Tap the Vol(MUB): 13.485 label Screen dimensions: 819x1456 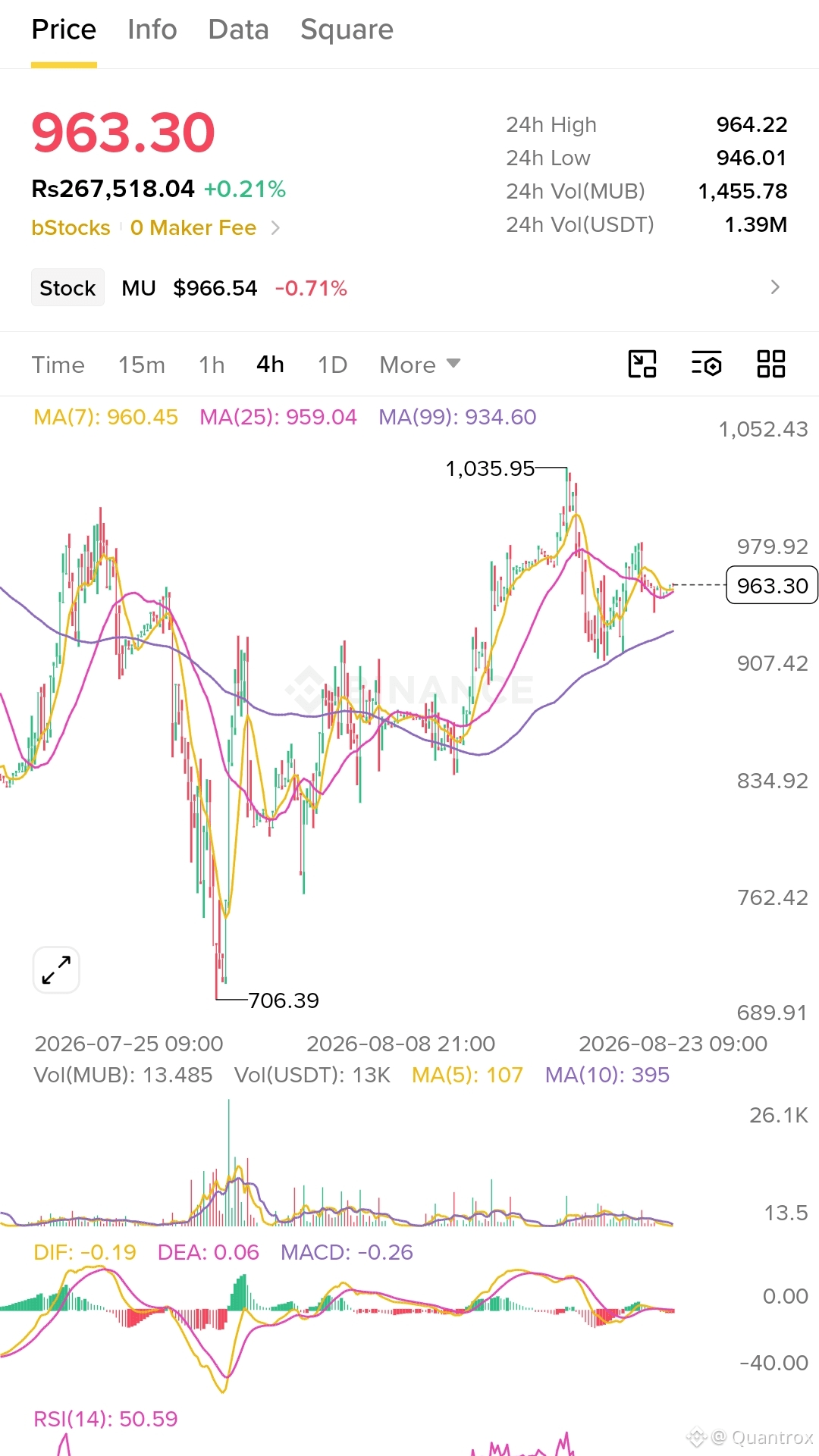click(123, 1075)
